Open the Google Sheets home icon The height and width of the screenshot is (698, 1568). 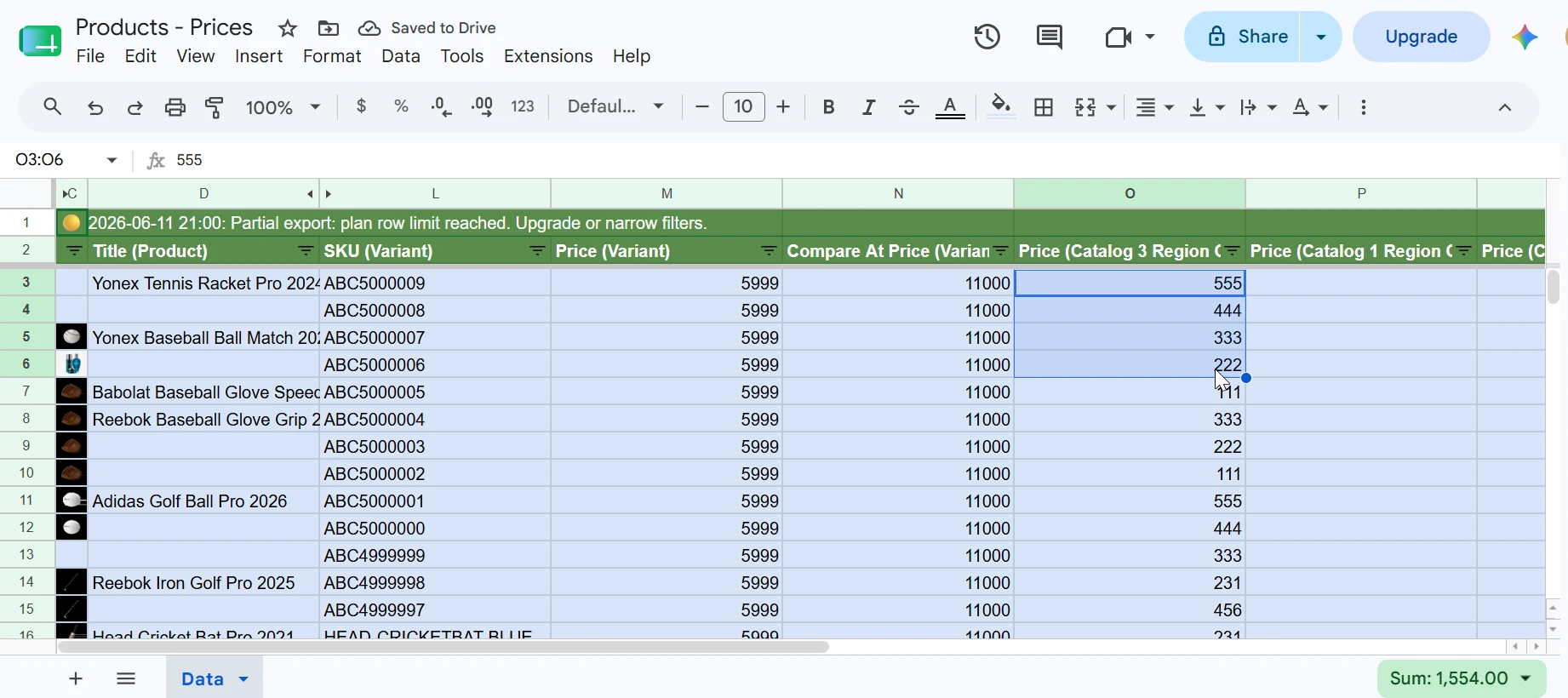point(40,40)
